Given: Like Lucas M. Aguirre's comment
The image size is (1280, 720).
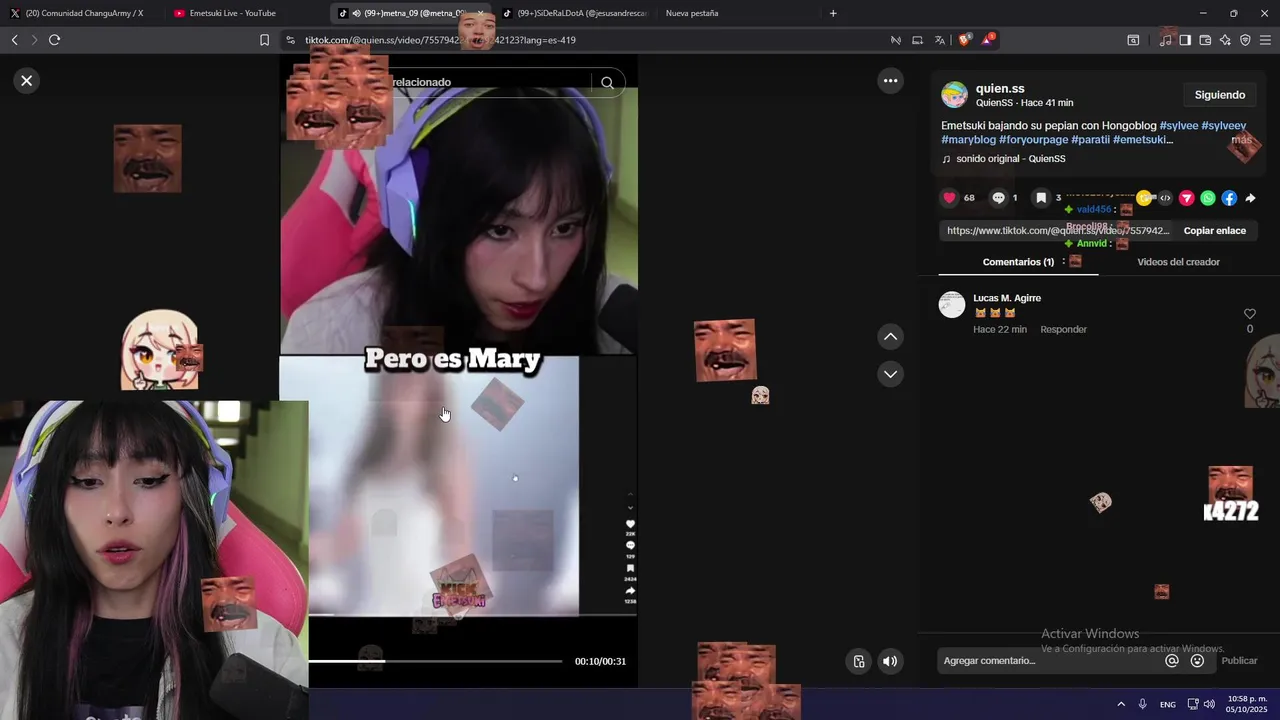Looking at the screenshot, I should click(x=1249, y=314).
